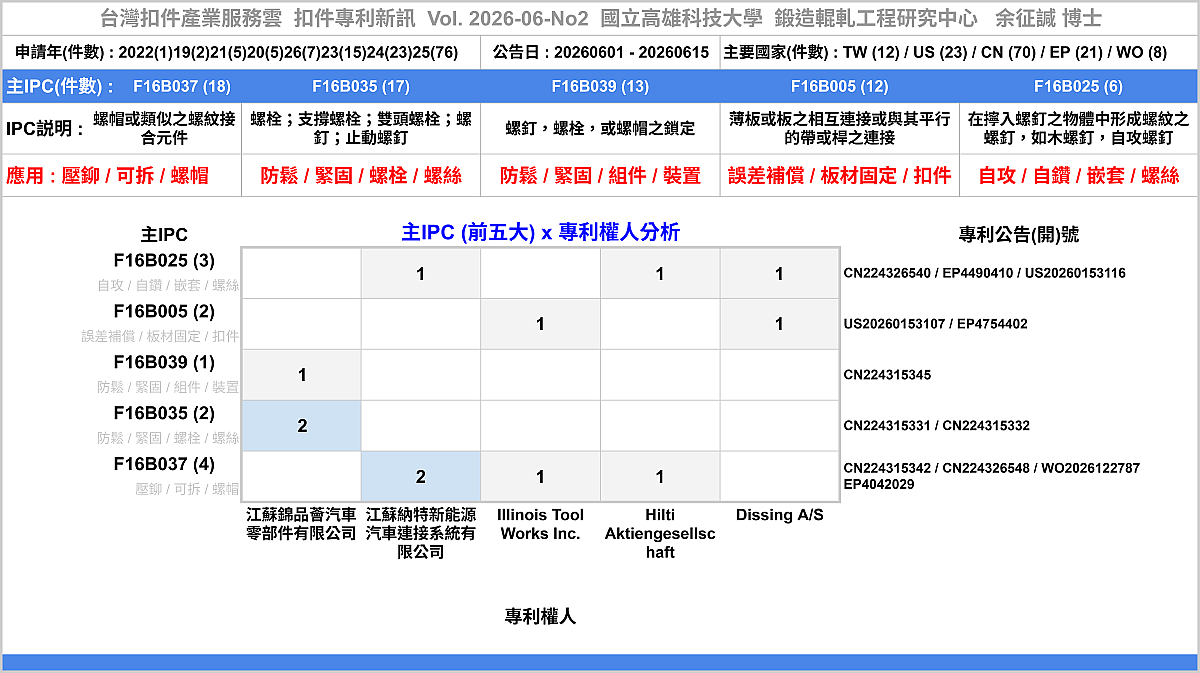
Task: Click heatmap cell F16B025 × Dissing A/S (1)
Action: [x=779, y=274]
